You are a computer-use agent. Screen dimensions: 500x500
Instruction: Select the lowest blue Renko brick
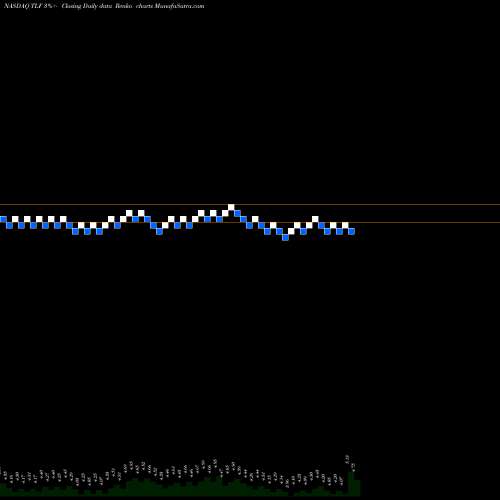point(285,237)
